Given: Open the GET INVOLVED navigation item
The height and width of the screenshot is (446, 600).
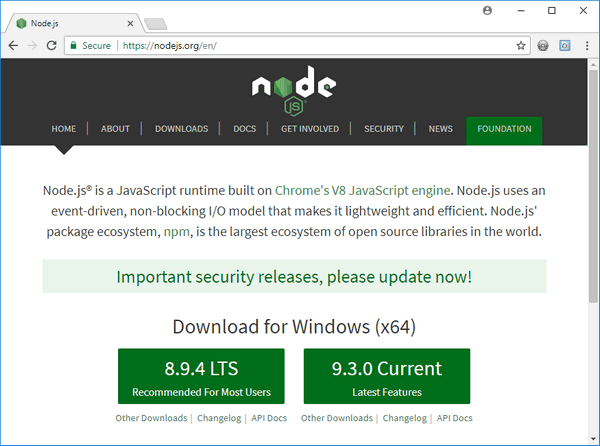Looking at the screenshot, I should [310, 129].
